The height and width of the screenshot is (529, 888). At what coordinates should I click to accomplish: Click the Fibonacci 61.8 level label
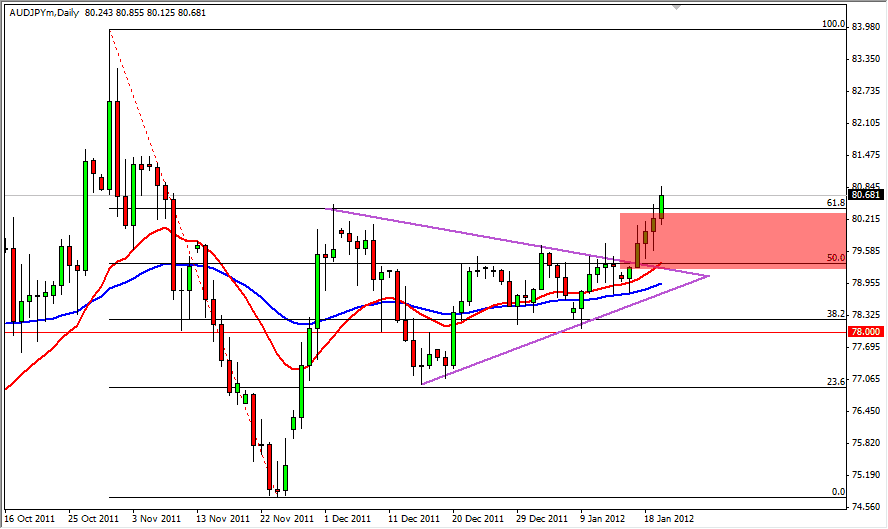click(x=837, y=203)
